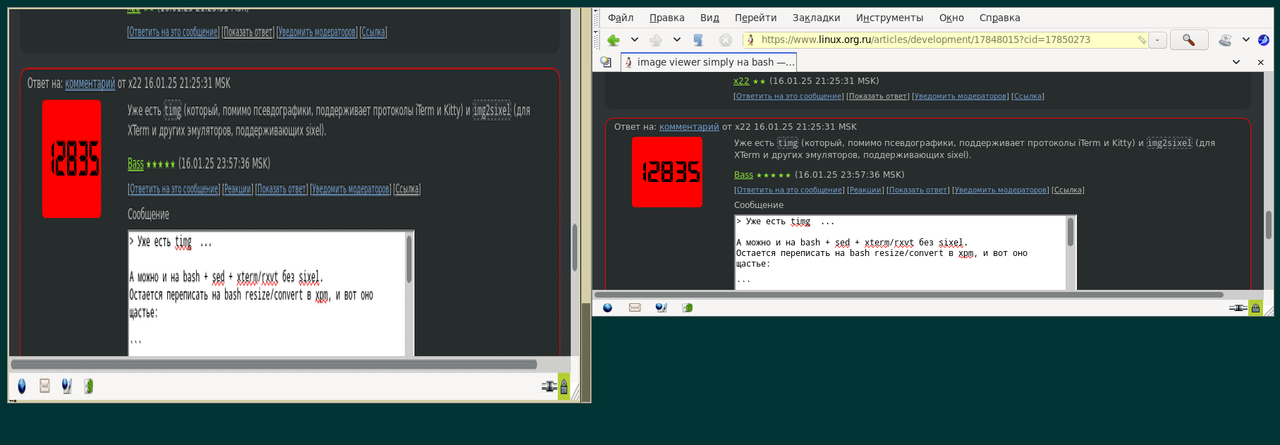Click lower 'Уведомить модераторов', right window

pyautogui.click(x=1000, y=190)
